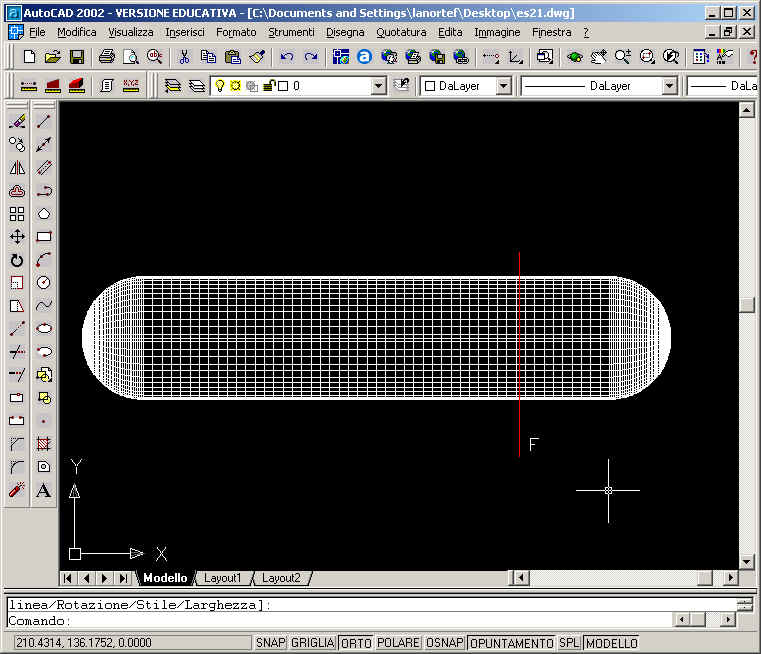The width and height of the screenshot is (761, 654).
Task: Click the Pan realtime hand icon
Action: [599, 57]
